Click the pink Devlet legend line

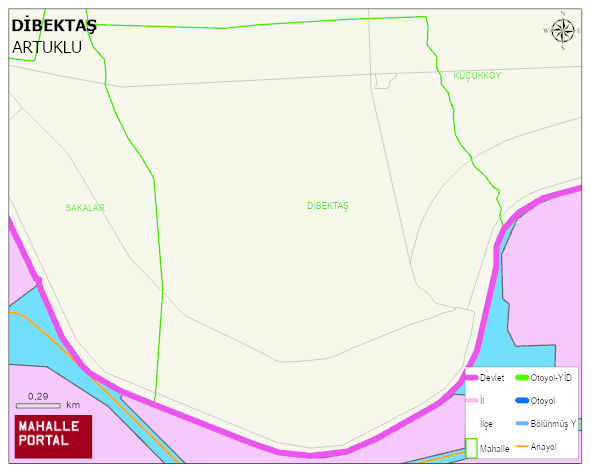[x=472, y=377]
